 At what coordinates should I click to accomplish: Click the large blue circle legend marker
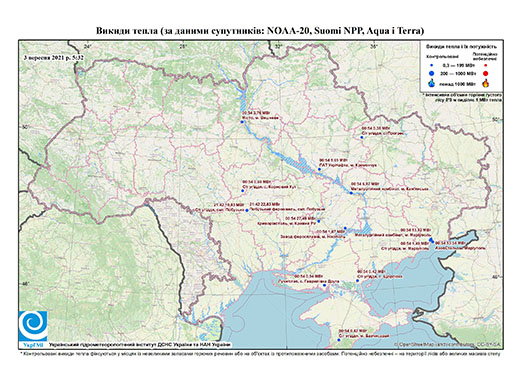coord(432,73)
